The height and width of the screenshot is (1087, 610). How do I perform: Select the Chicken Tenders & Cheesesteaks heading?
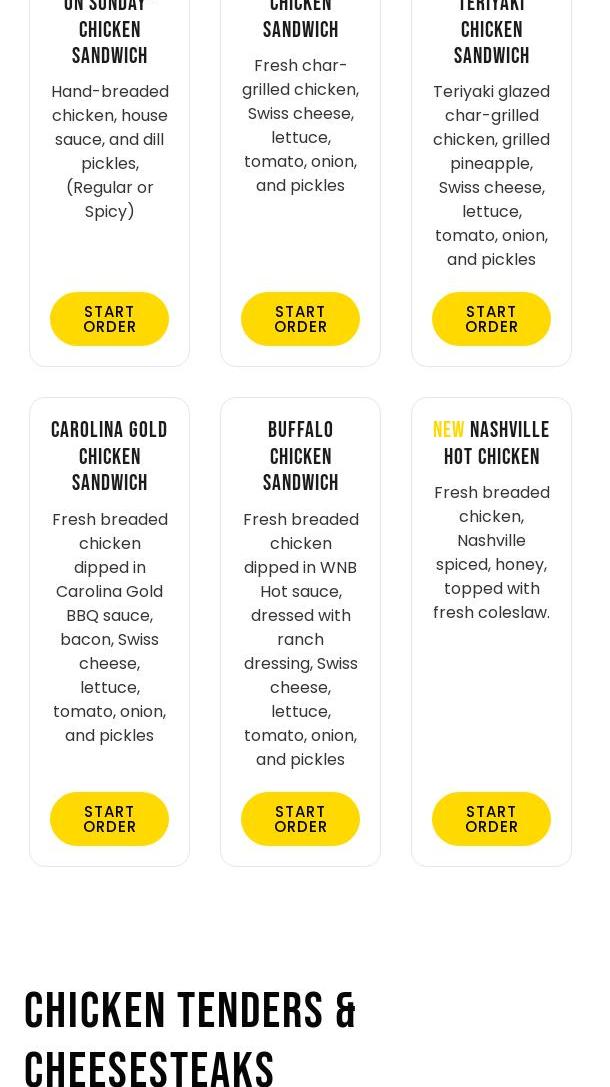point(190,1040)
